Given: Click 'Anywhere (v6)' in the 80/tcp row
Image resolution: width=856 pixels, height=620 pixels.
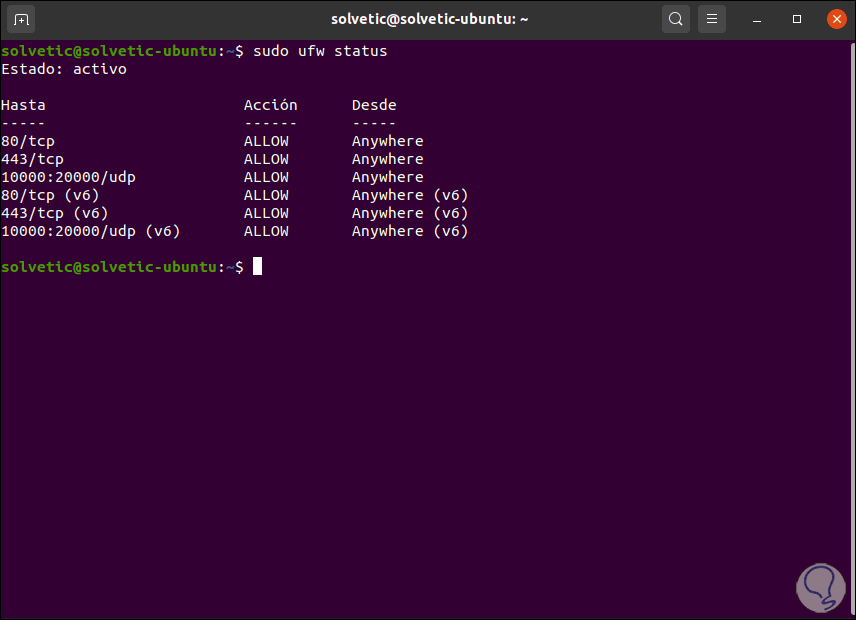Looking at the screenshot, I should [x=410, y=195].
